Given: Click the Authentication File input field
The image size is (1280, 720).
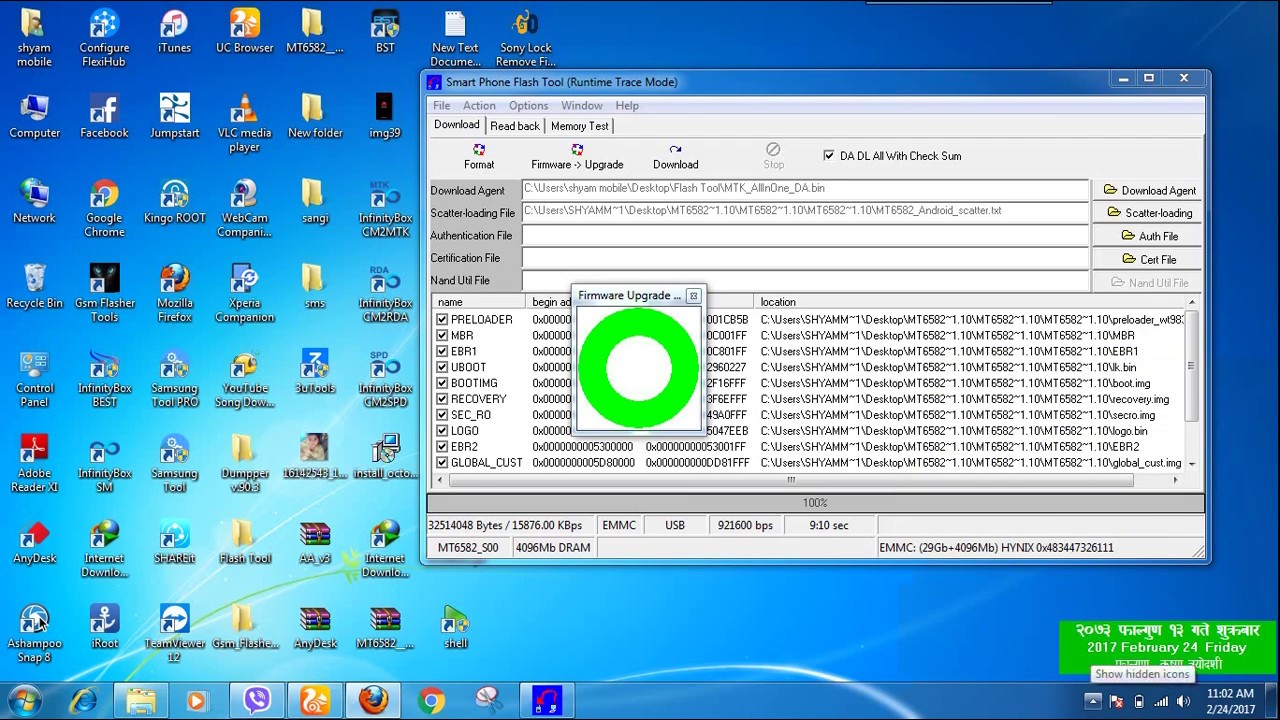Looking at the screenshot, I should click(805, 235).
